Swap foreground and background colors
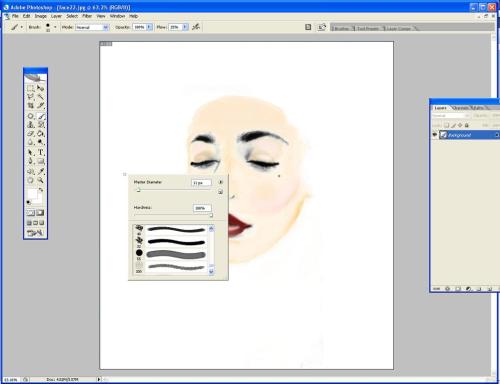This screenshot has height=384, width=500. point(41,190)
